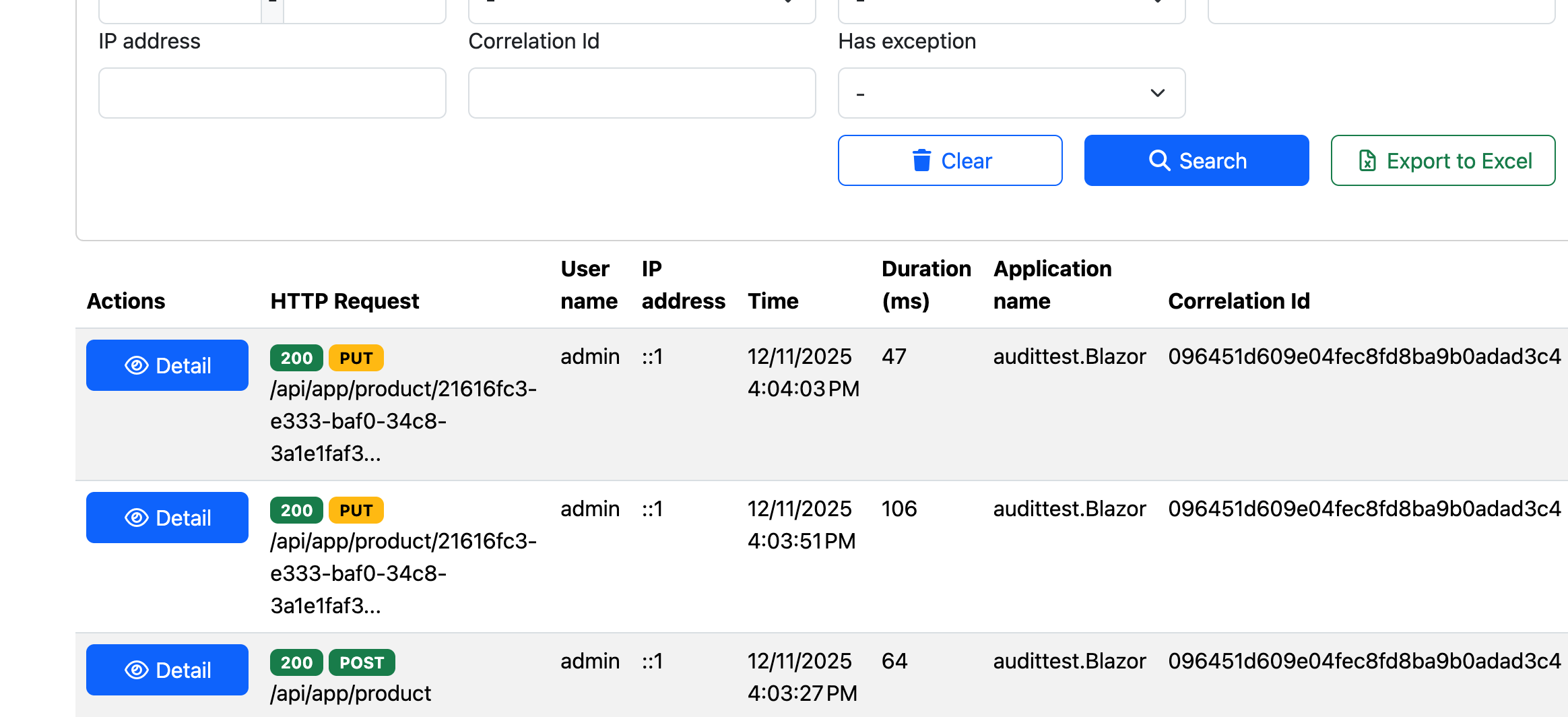Expand the Has exception dropdown
The image size is (1568, 717).
coord(1010,93)
